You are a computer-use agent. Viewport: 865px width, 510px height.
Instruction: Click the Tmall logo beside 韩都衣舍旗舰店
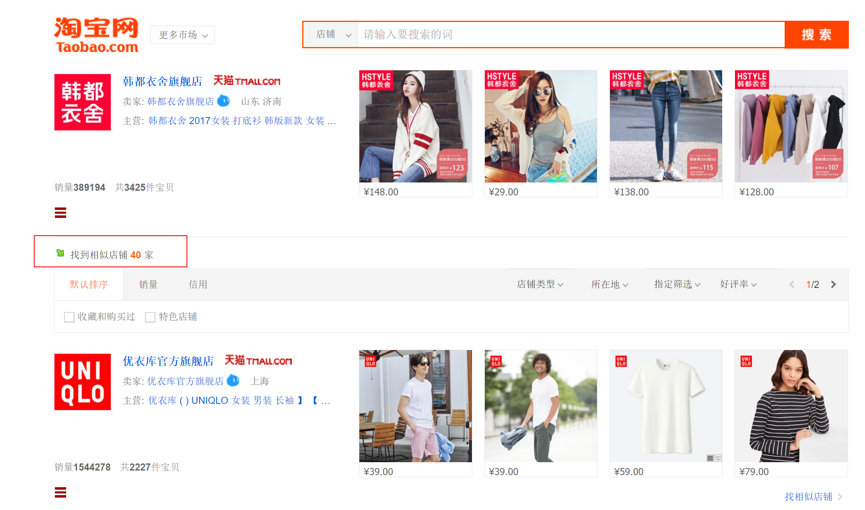click(x=247, y=81)
